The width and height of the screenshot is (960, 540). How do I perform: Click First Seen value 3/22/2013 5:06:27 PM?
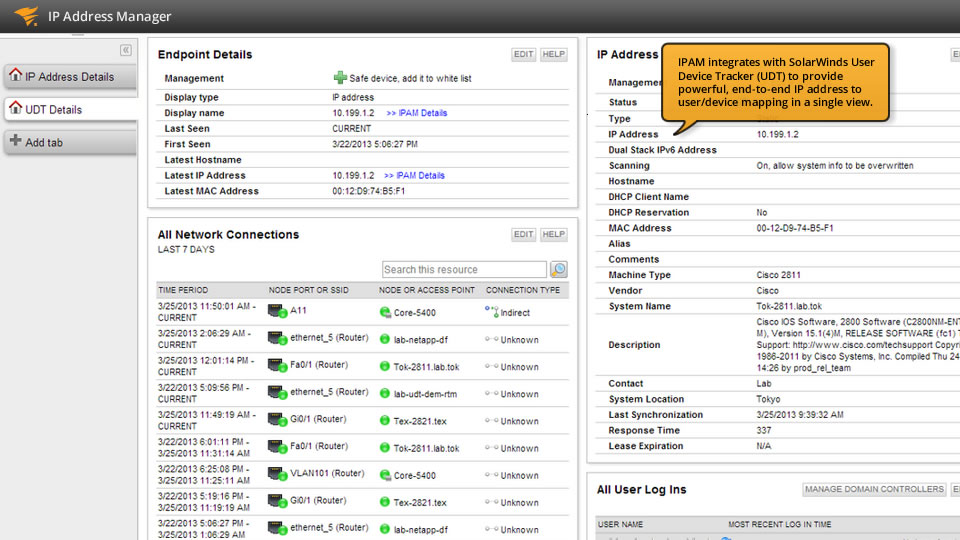coord(375,144)
